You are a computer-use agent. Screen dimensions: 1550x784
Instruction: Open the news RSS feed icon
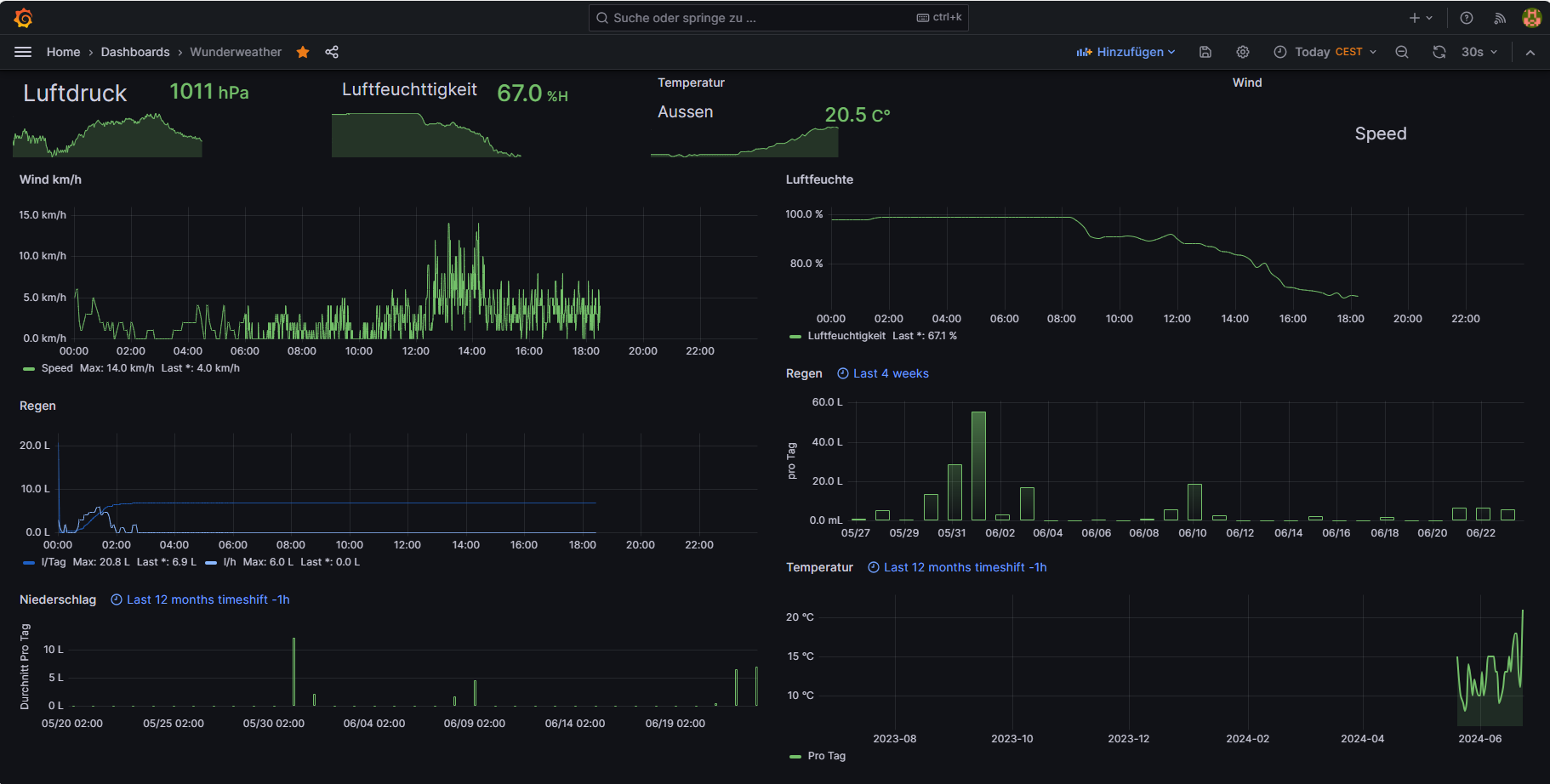click(x=1500, y=18)
